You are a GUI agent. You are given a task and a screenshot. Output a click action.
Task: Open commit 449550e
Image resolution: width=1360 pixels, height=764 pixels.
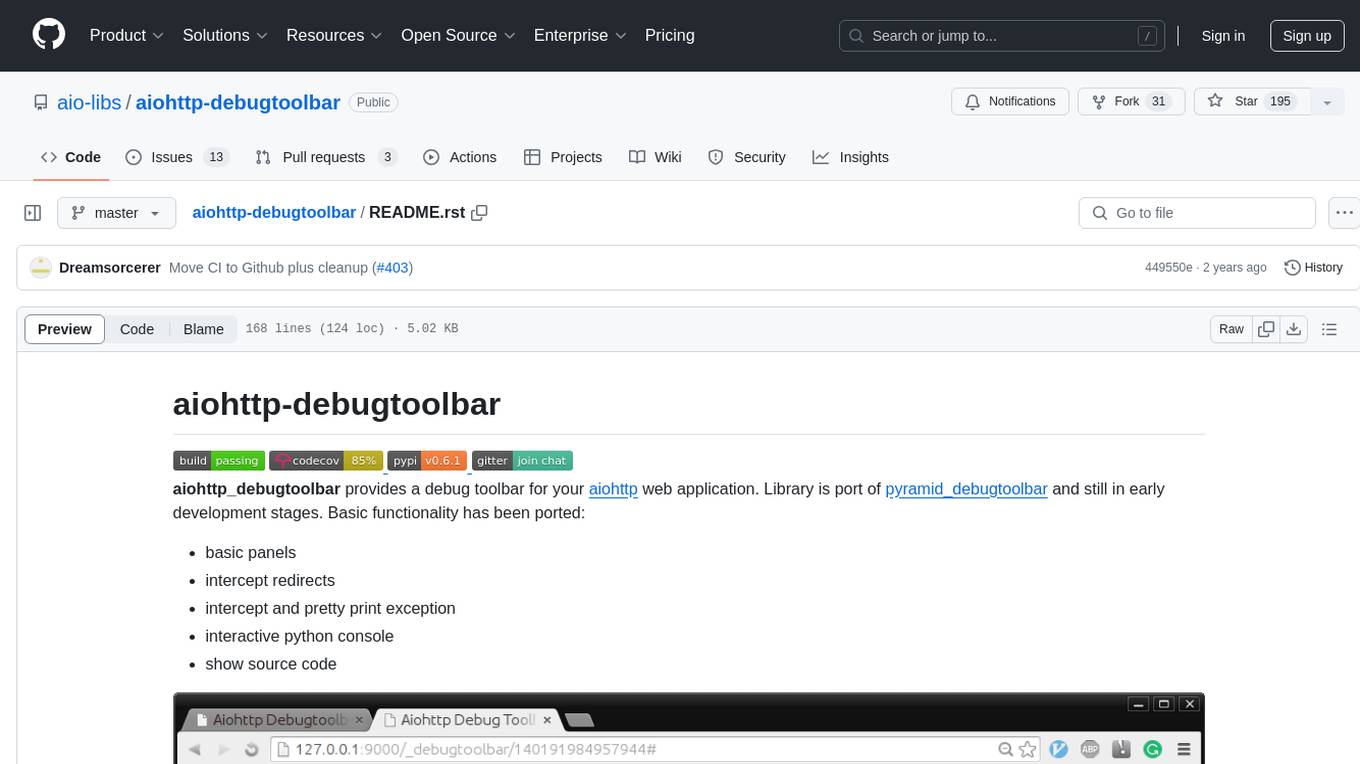point(1168,268)
